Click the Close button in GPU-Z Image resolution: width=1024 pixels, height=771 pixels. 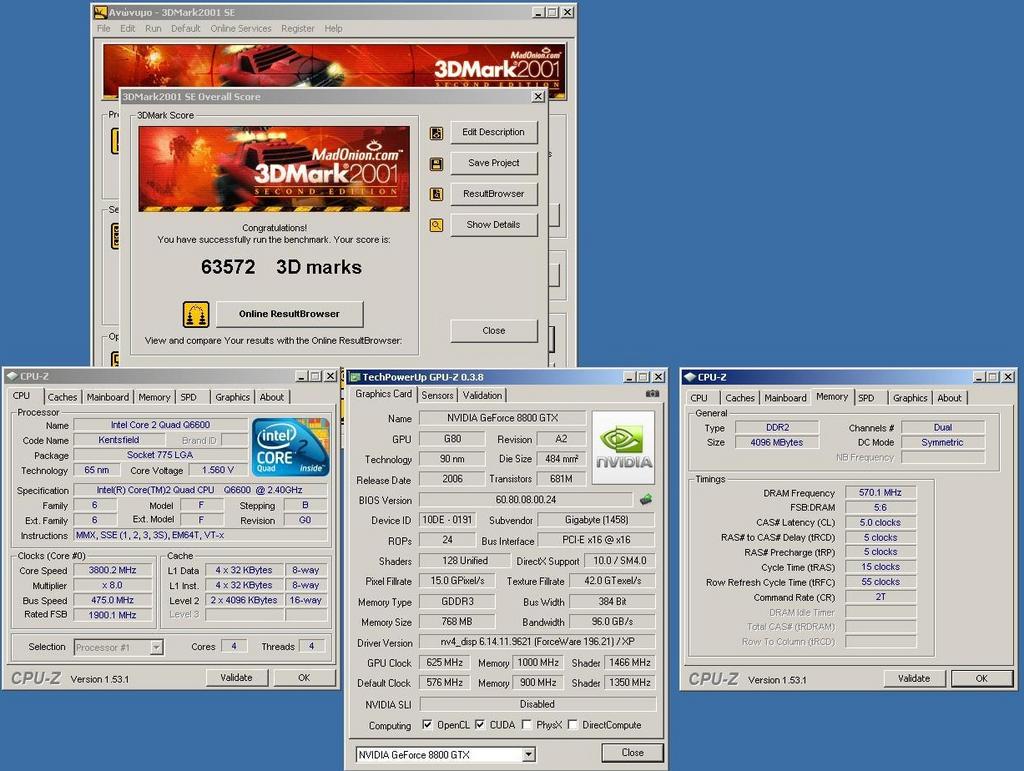(x=632, y=753)
